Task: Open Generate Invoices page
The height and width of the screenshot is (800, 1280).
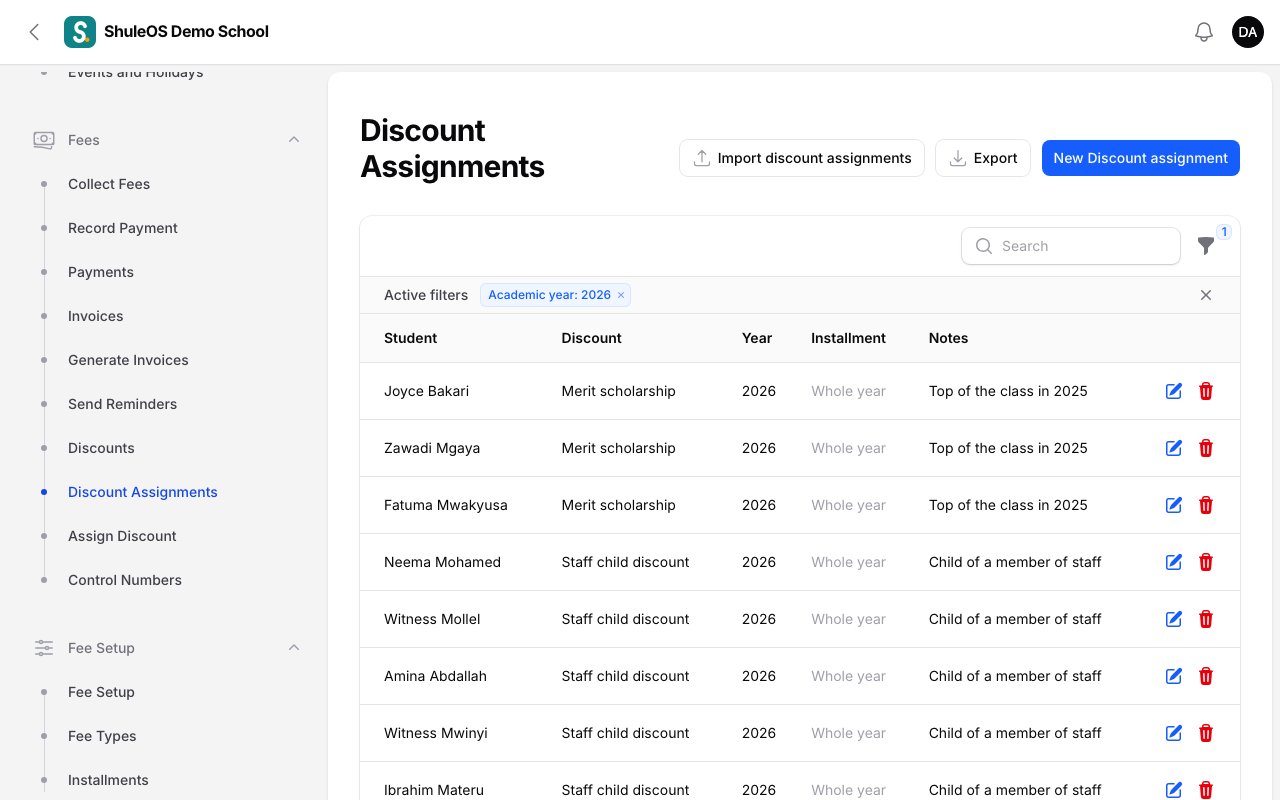Action: 128,360
